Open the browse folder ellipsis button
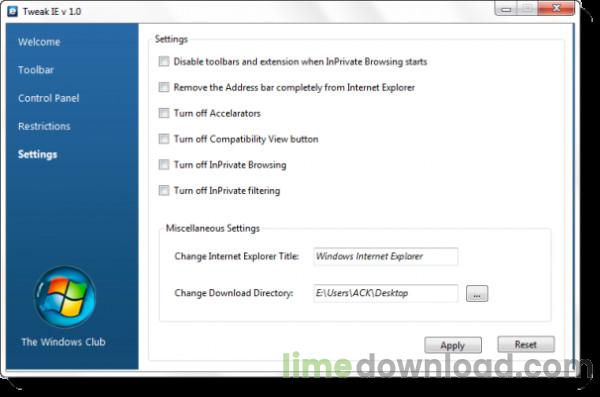600x397 pixels. pyautogui.click(x=477, y=294)
